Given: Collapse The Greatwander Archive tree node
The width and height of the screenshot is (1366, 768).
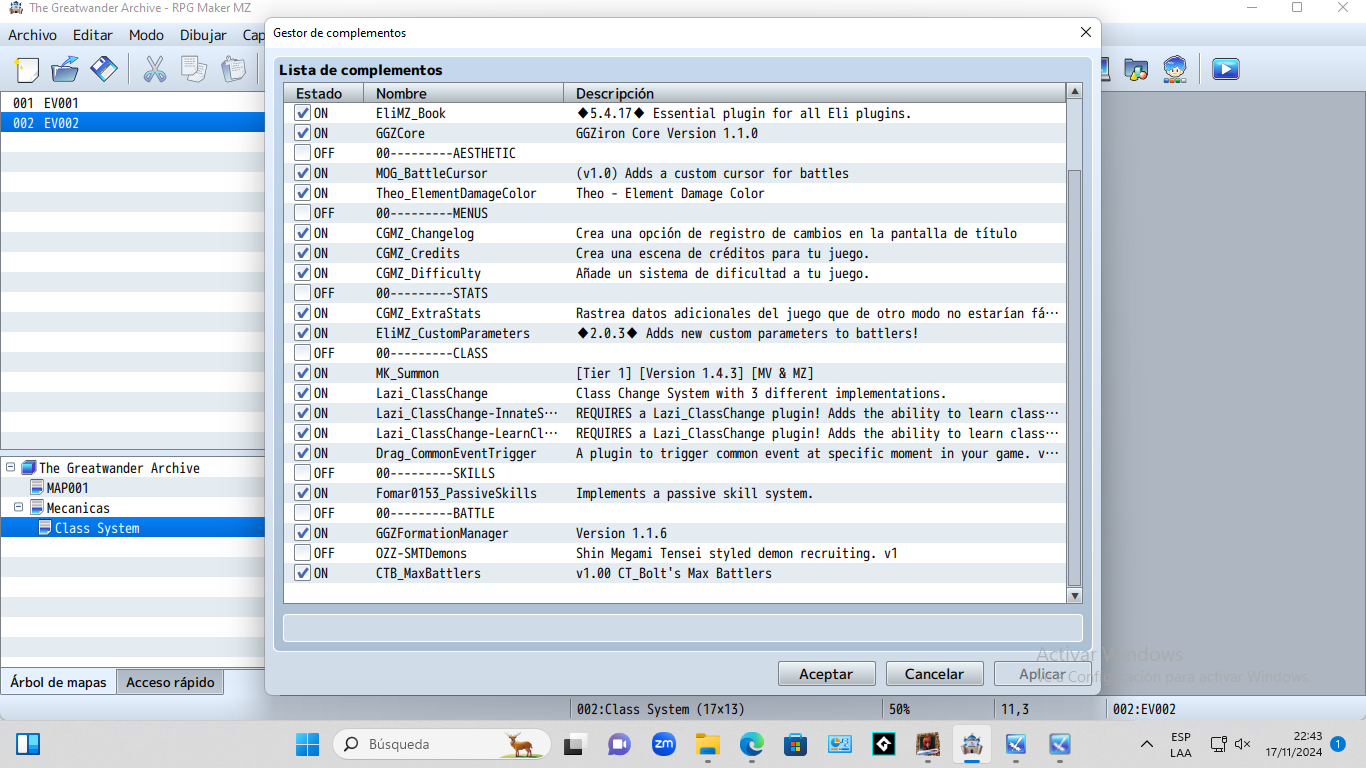Looking at the screenshot, I should point(10,468).
